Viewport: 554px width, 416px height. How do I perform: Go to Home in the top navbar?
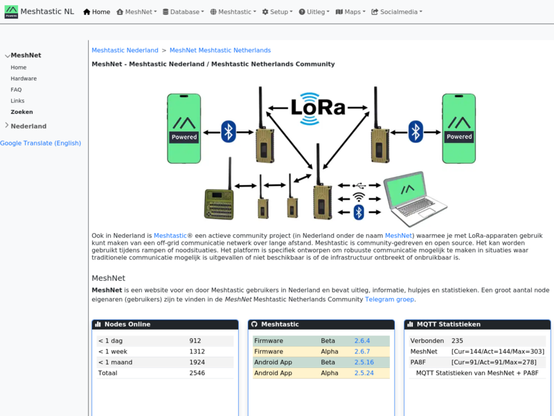tap(97, 12)
